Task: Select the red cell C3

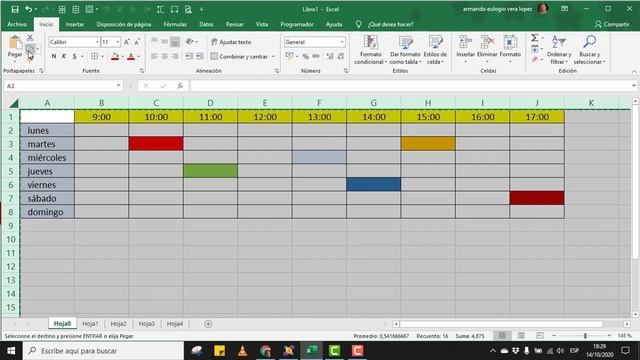Action: (x=156, y=144)
